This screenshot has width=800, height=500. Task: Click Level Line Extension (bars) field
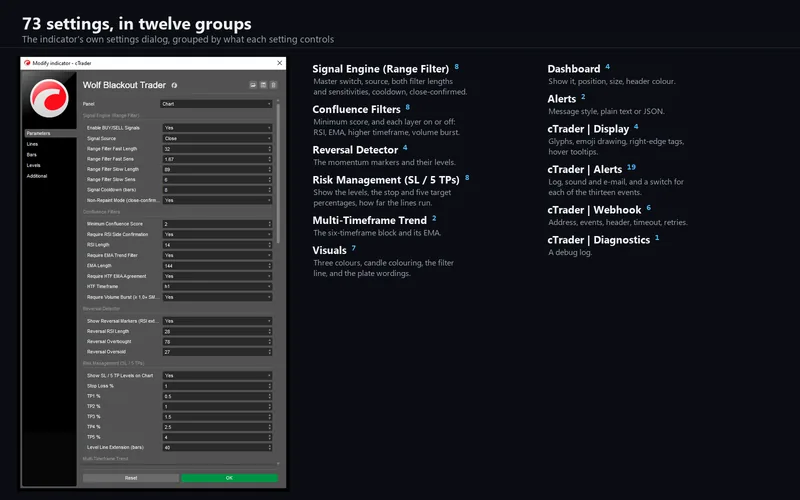[x=217, y=447]
